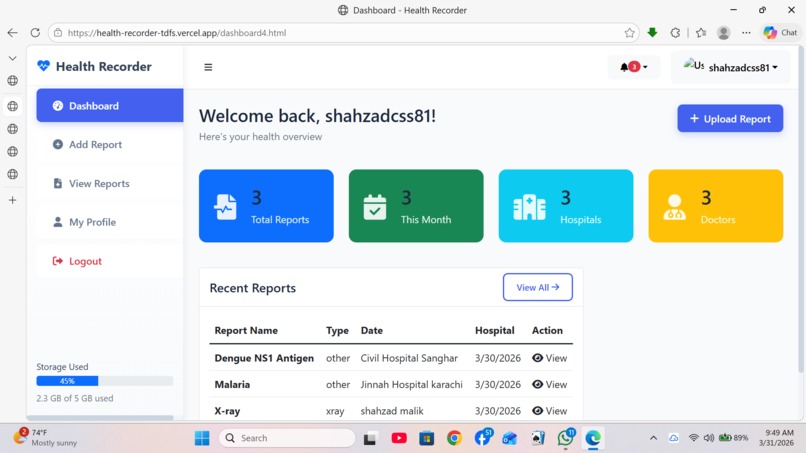Click the Report Name column header

pos(246,330)
